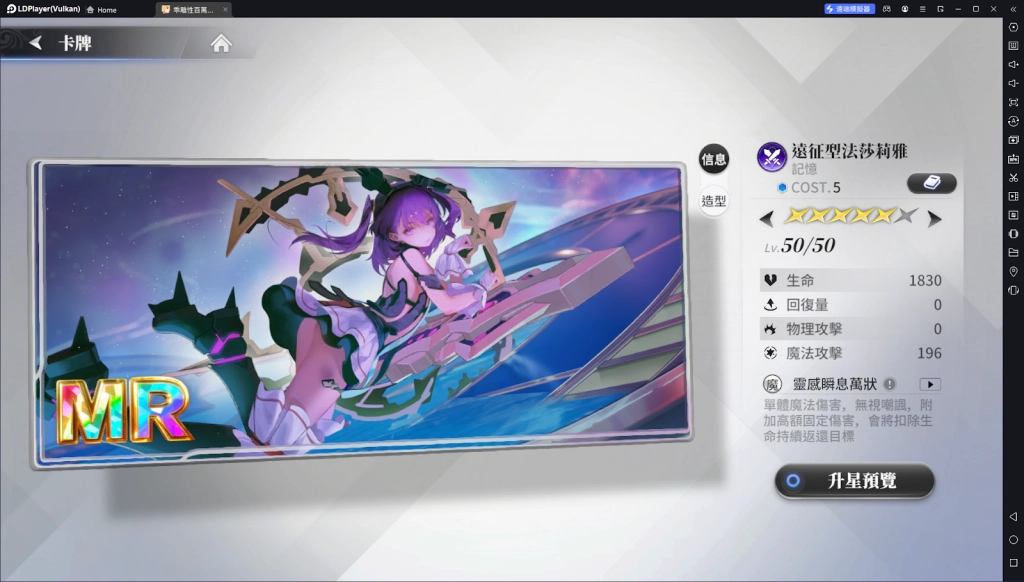
Task: Select the running game tab
Action: [x=190, y=9]
